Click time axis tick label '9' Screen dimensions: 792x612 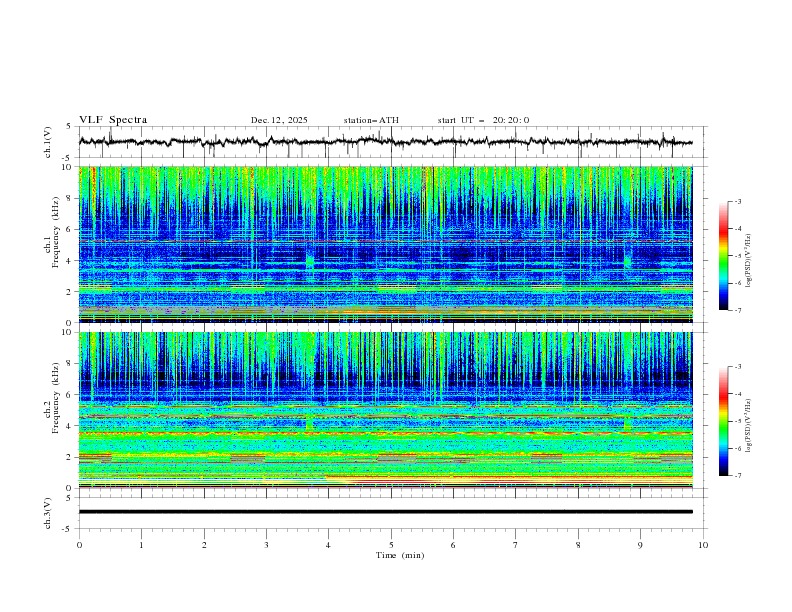(x=640, y=545)
